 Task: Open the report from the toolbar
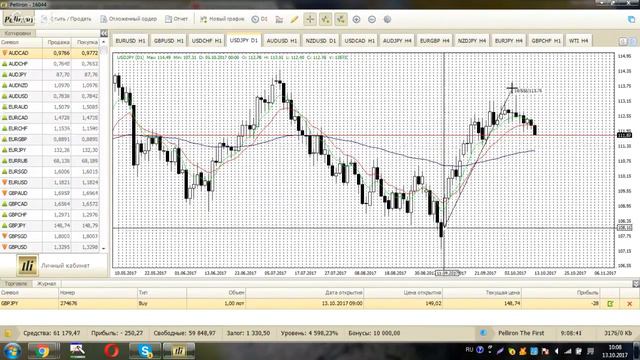pos(177,19)
